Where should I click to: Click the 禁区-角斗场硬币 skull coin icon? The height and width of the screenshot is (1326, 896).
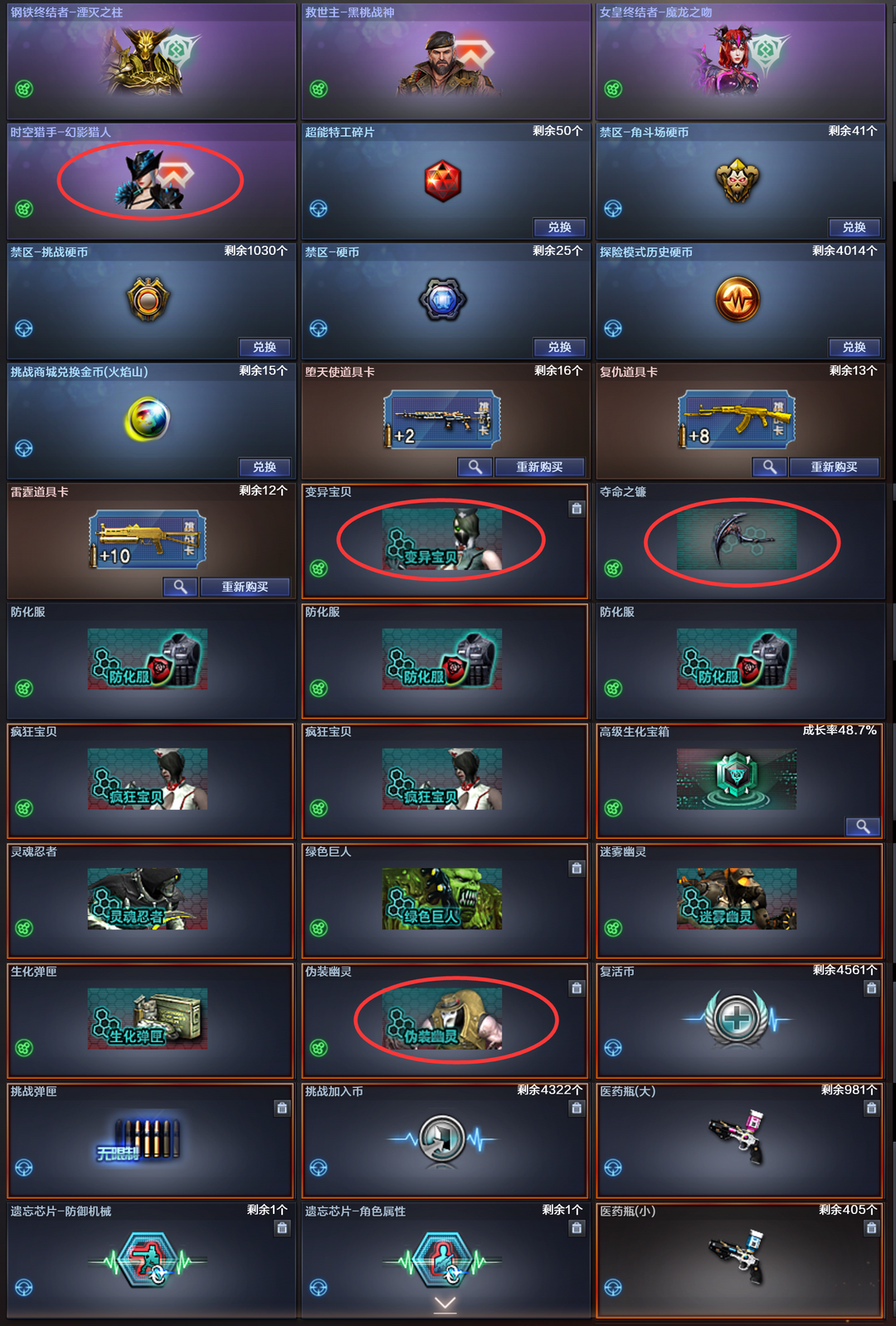click(737, 181)
